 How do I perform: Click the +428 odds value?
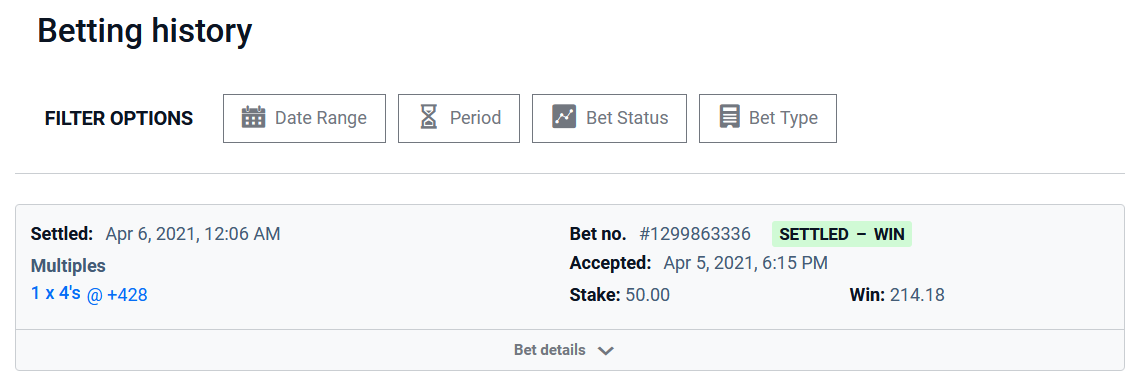[x=127, y=295]
